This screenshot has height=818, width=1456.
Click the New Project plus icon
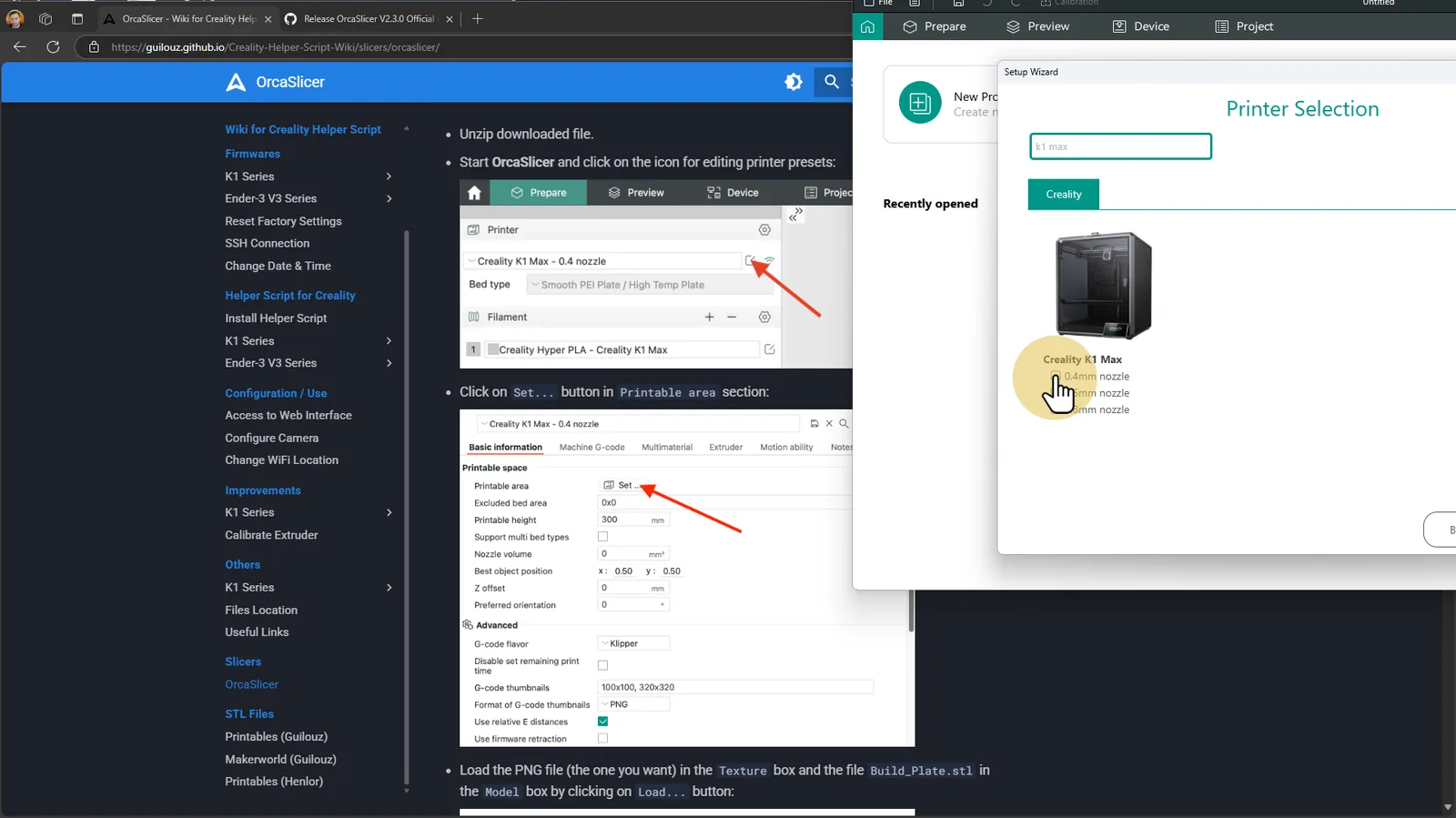(x=920, y=102)
